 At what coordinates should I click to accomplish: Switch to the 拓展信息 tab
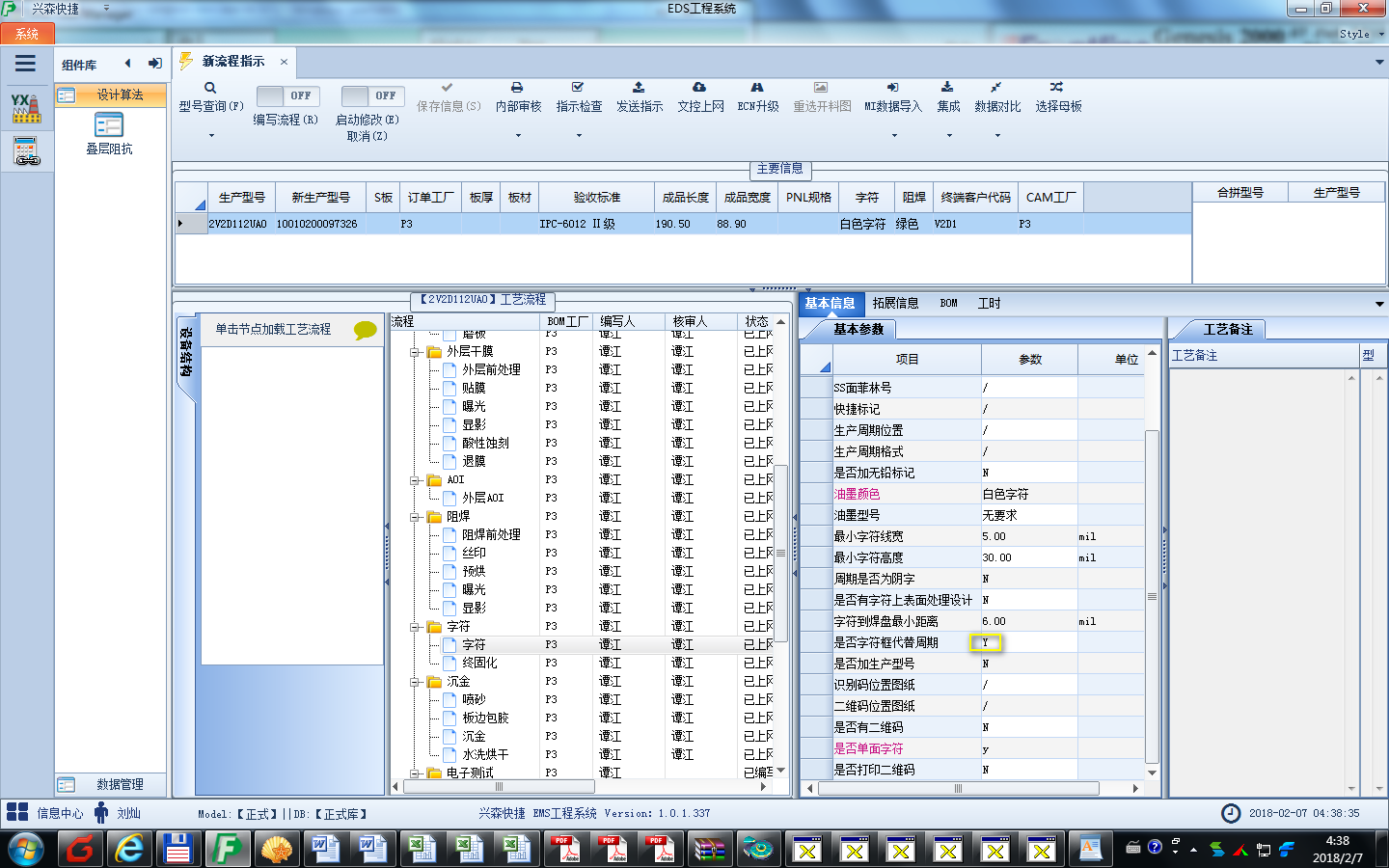pyautogui.click(x=895, y=303)
